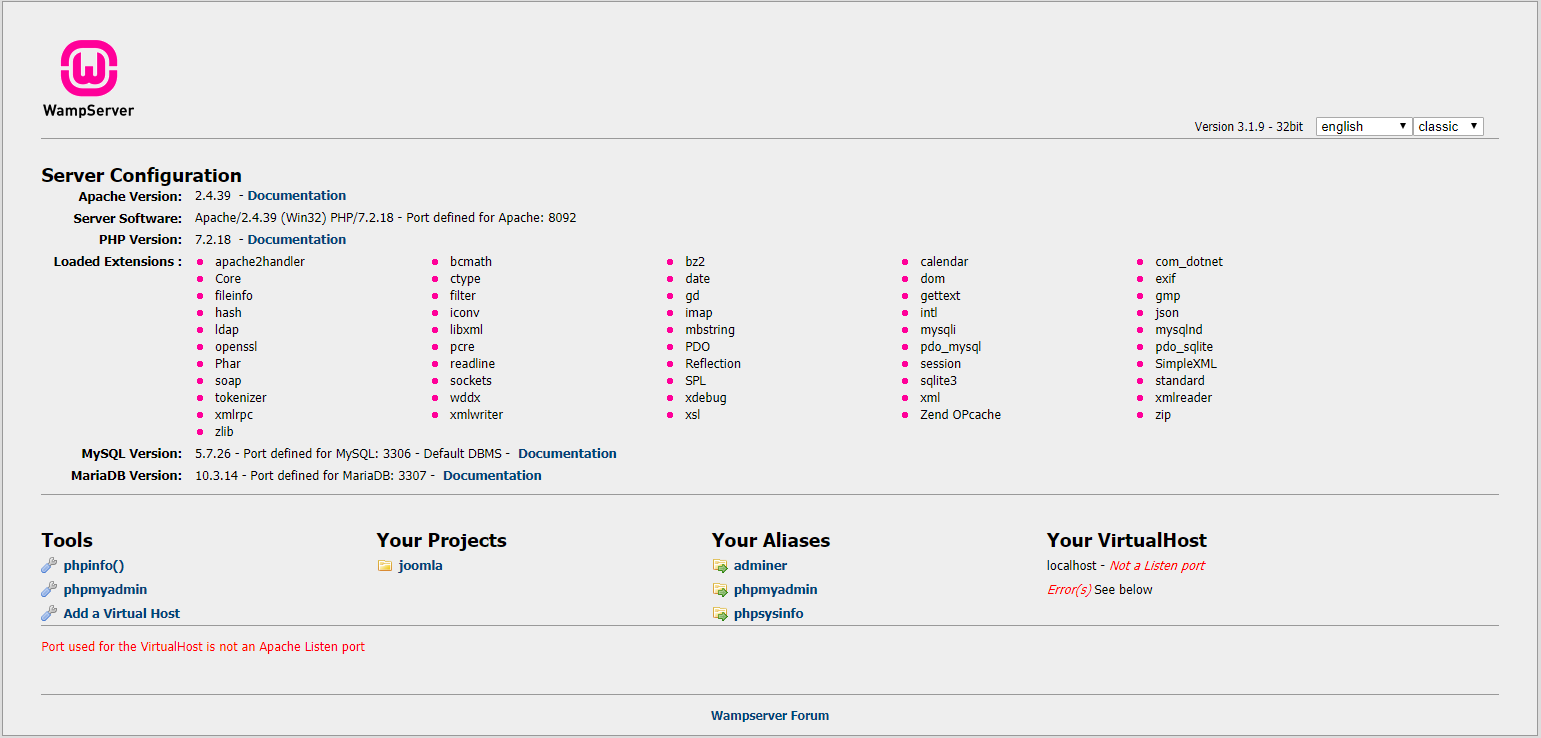1541x738 pixels.
Task: Click the Reflection extension entry
Action: [x=713, y=364]
